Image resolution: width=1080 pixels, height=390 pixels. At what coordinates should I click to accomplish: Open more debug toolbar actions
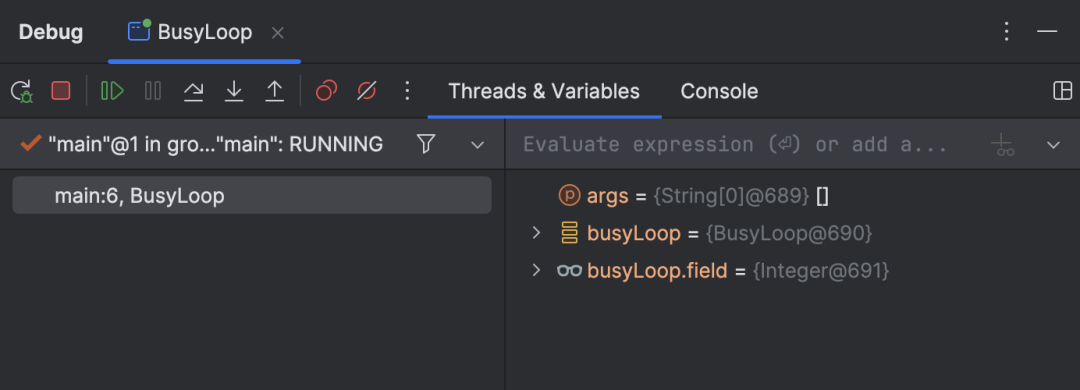pyautogui.click(x=407, y=91)
